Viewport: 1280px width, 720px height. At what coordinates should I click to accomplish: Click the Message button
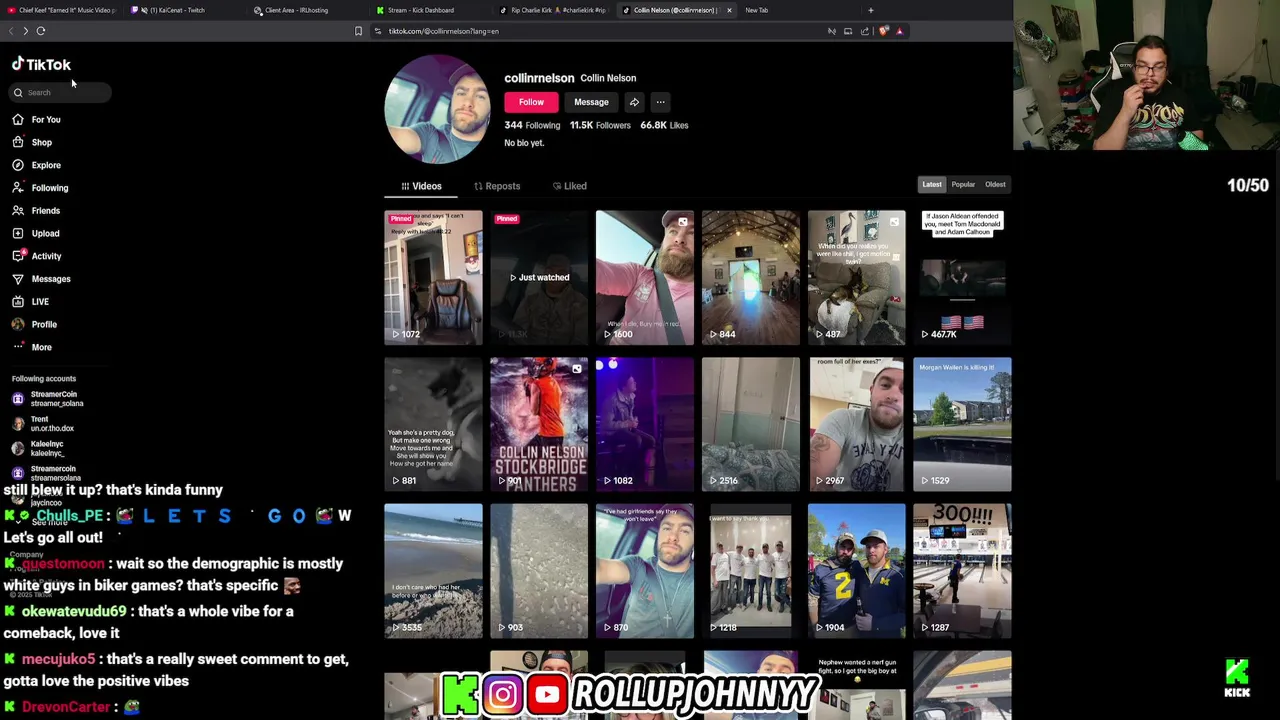[x=591, y=102]
